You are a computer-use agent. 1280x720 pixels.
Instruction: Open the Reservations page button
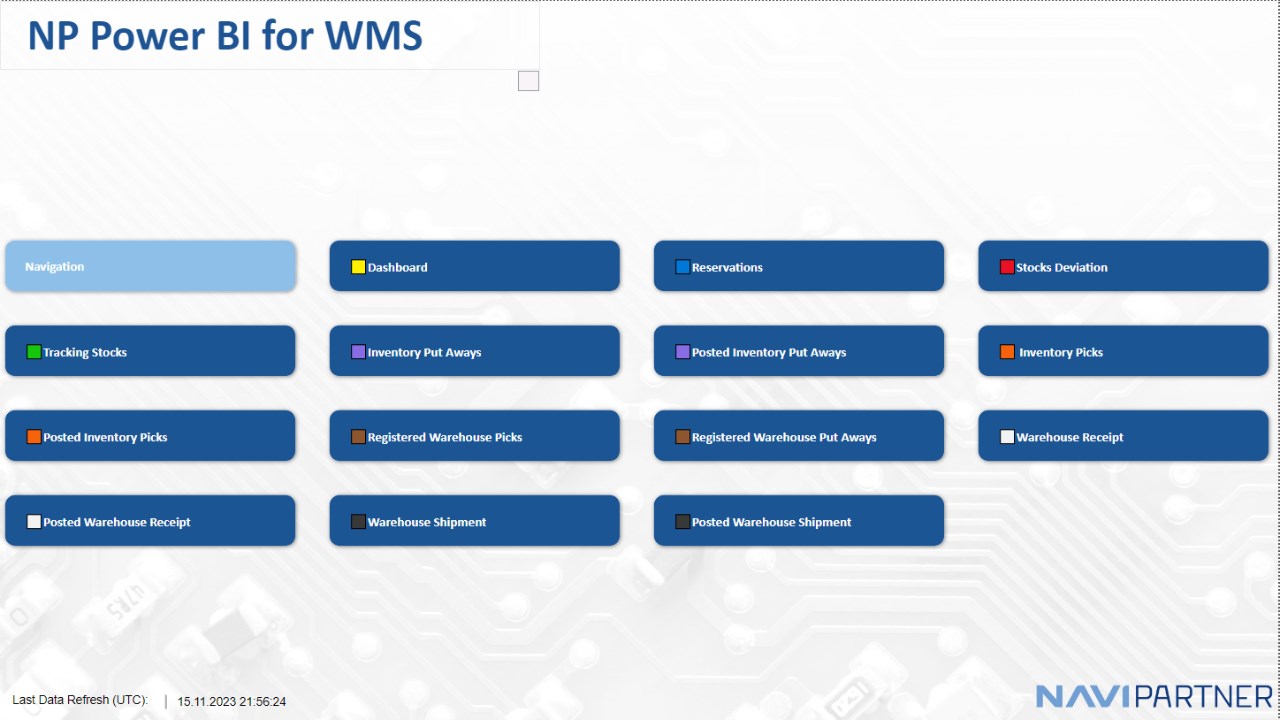pyautogui.click(x=799, y=266)
